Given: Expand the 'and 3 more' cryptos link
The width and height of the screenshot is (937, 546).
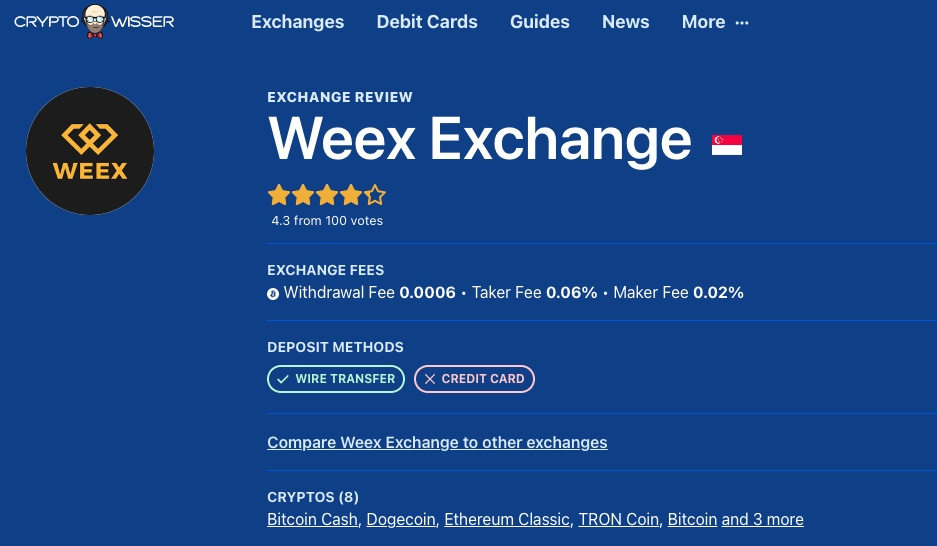Looking at the screenshot, I should click(x=763, y=519).
